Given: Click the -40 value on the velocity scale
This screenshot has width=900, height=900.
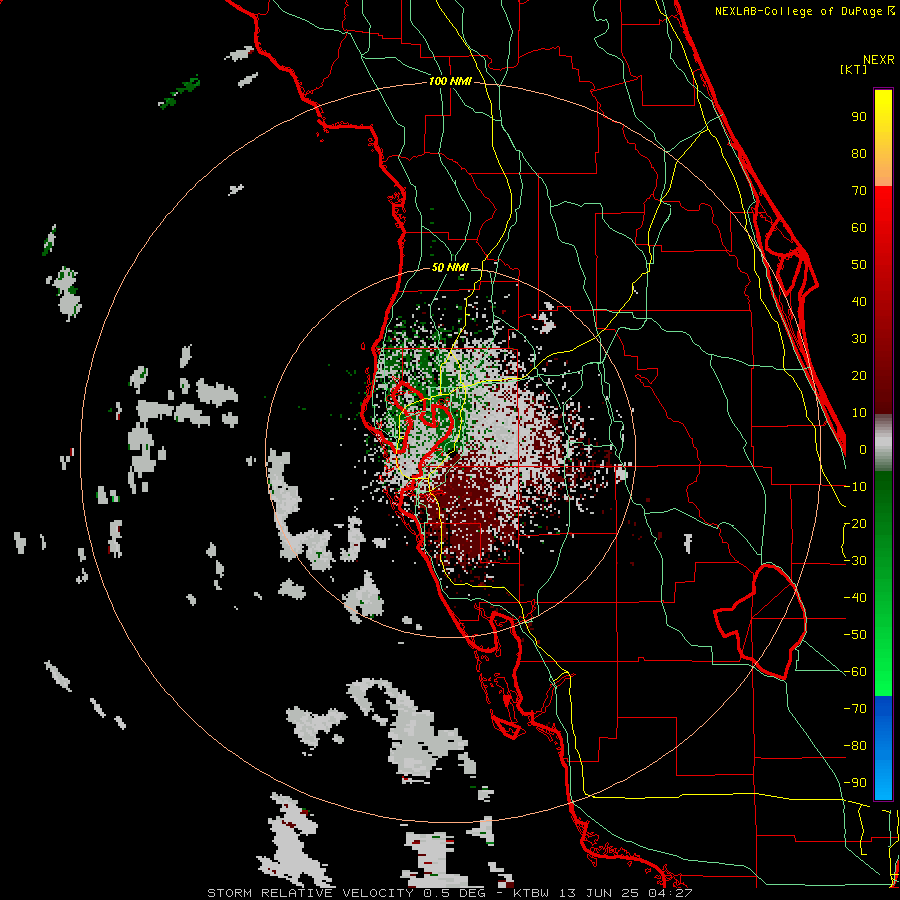Looking at the screenshot, I should point(855,598).
